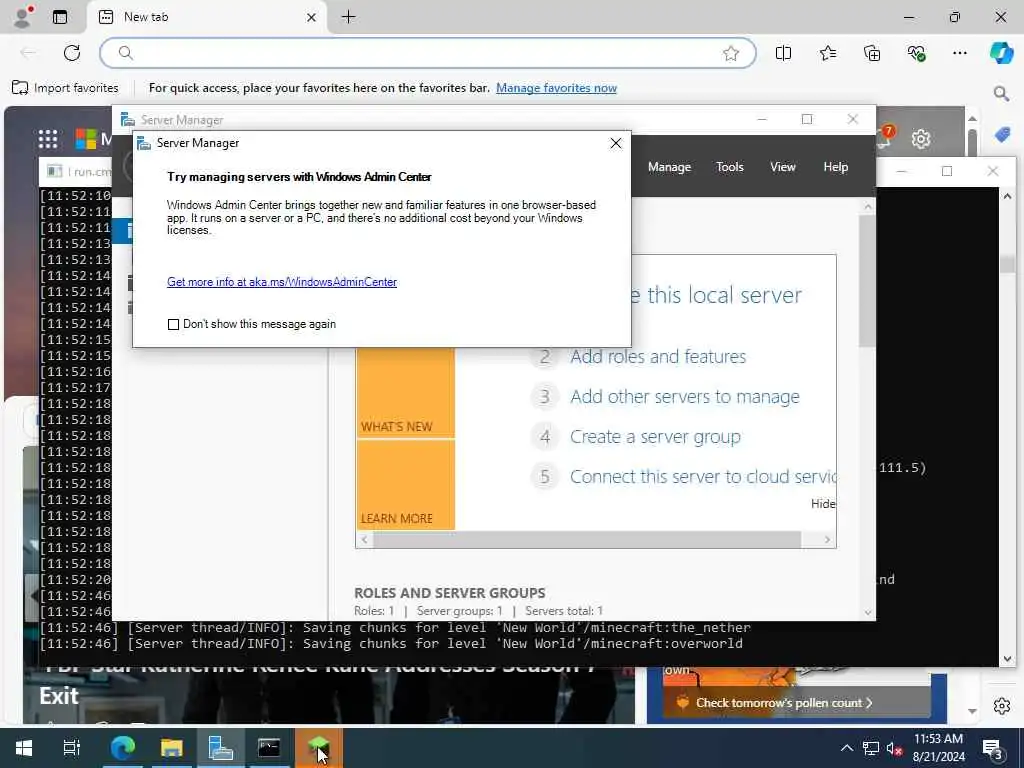Hide the welcome tile via Hide link

coord(823,504)
